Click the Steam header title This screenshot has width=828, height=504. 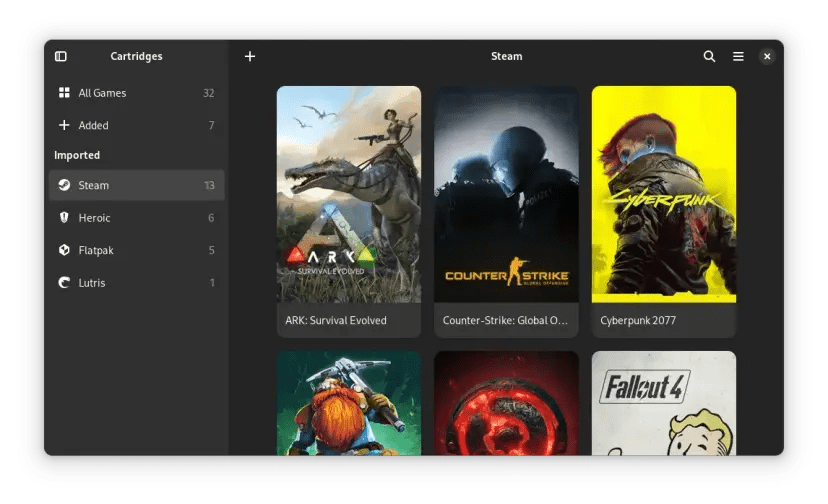coord(506,56)
